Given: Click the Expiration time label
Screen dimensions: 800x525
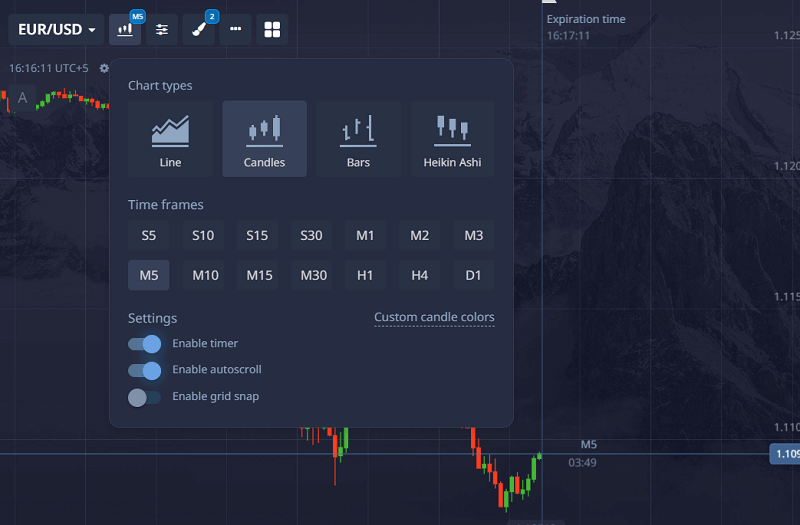Looking at the screenshot, I should (586, 19).
